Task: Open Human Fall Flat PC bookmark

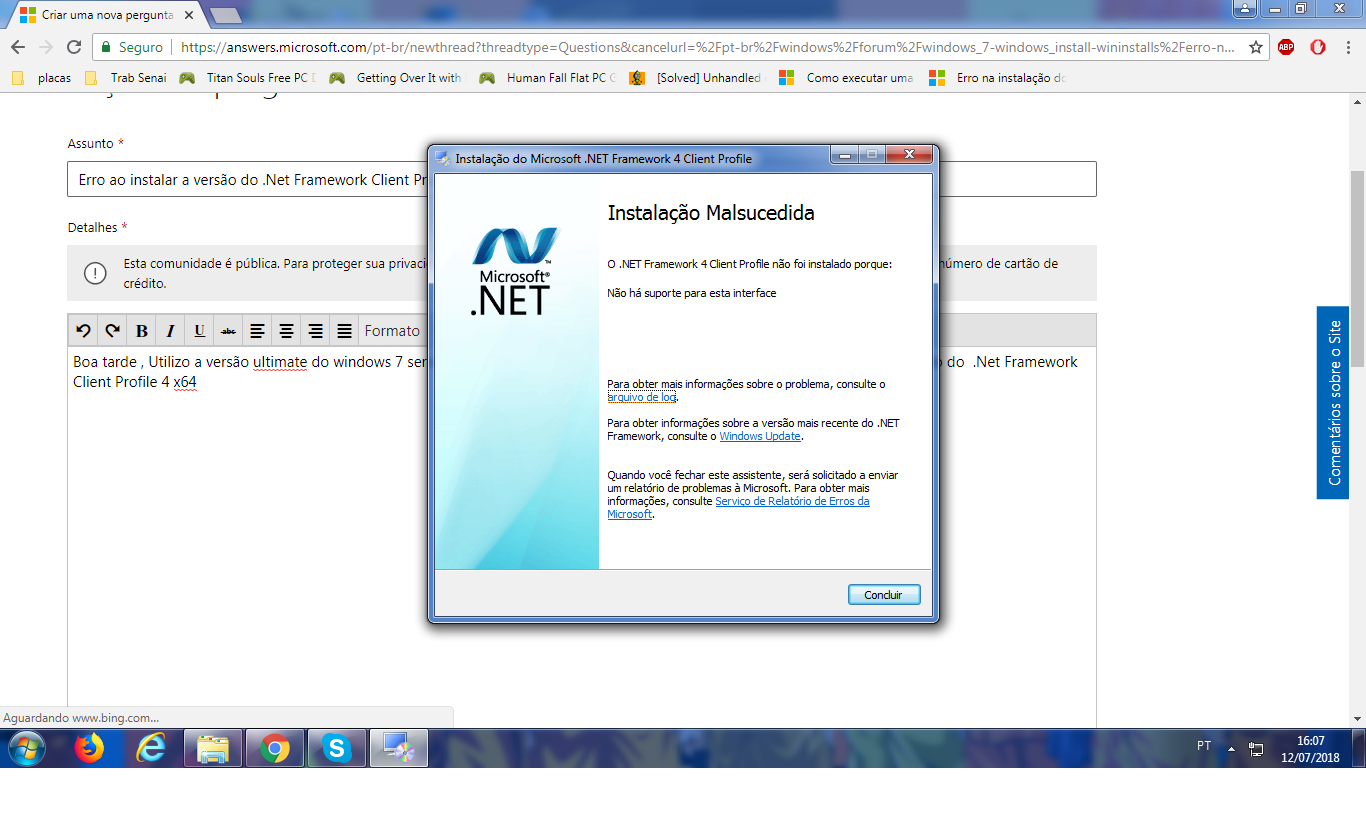Action: pos(547,78)
